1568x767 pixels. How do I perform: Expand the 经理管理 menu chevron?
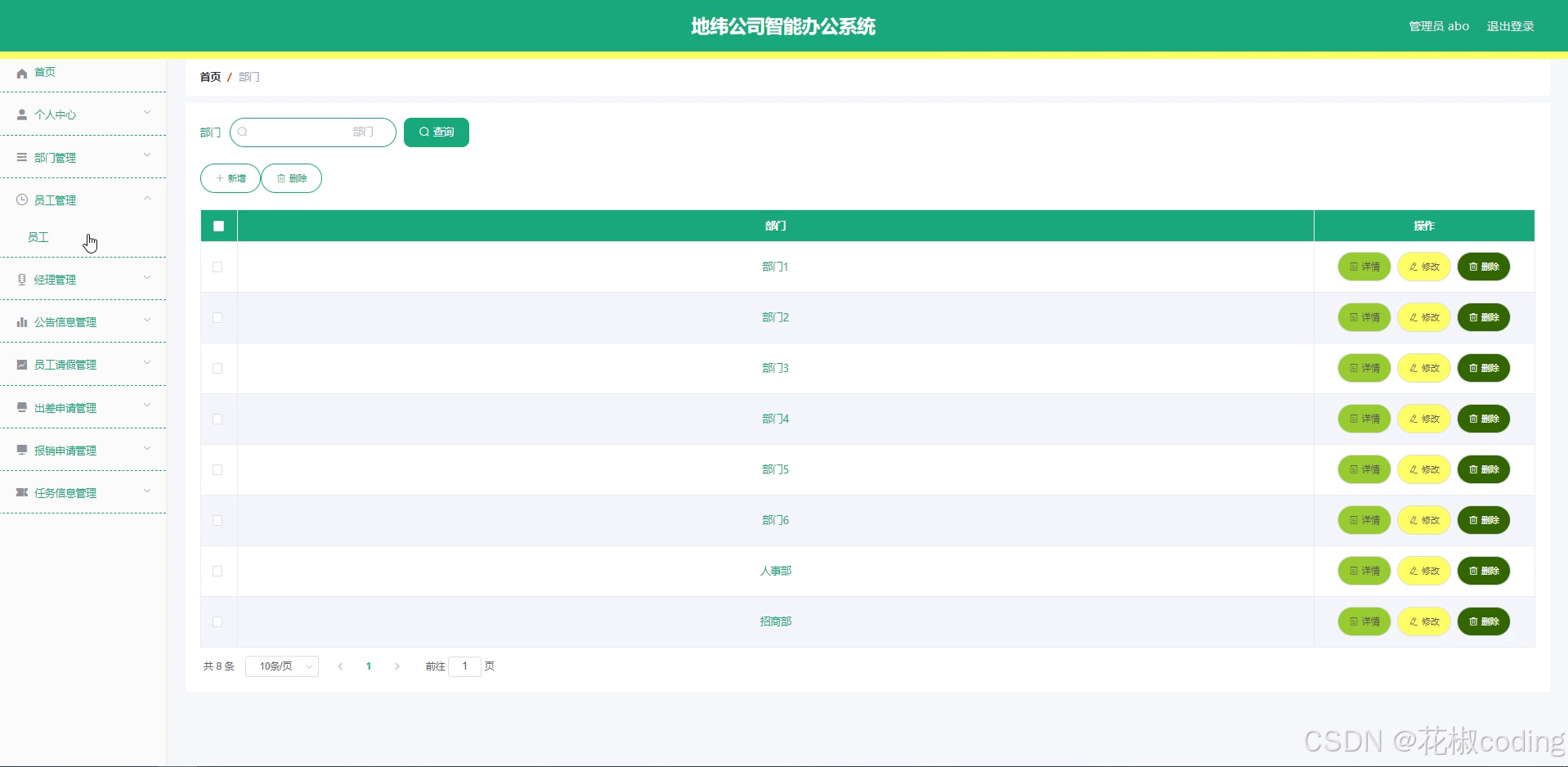[x=147, y=277]
